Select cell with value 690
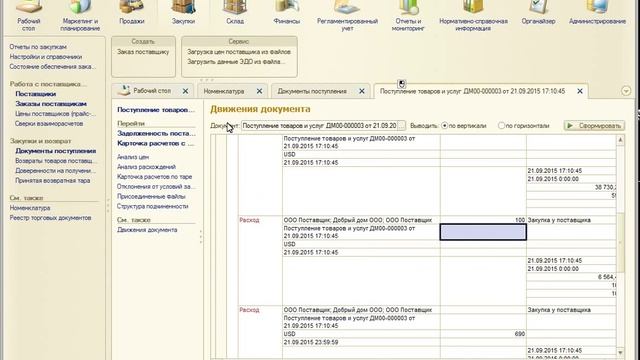Viewport: 640px width, 360px height. coord(483,334)
